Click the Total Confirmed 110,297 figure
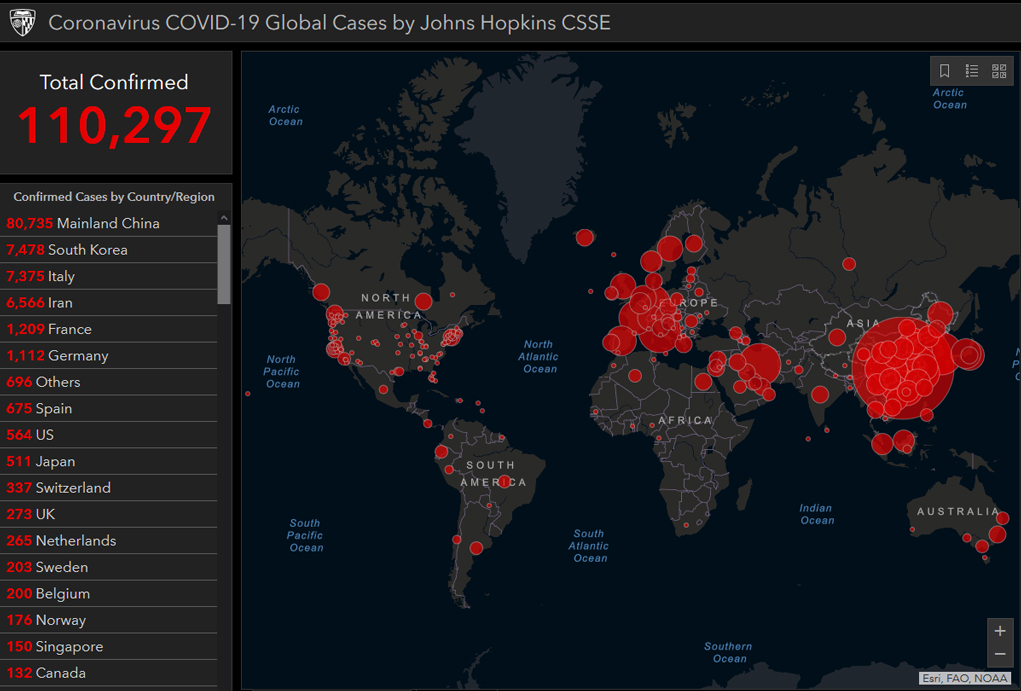Screen dimensions: 1021x691 coord(114,125)
